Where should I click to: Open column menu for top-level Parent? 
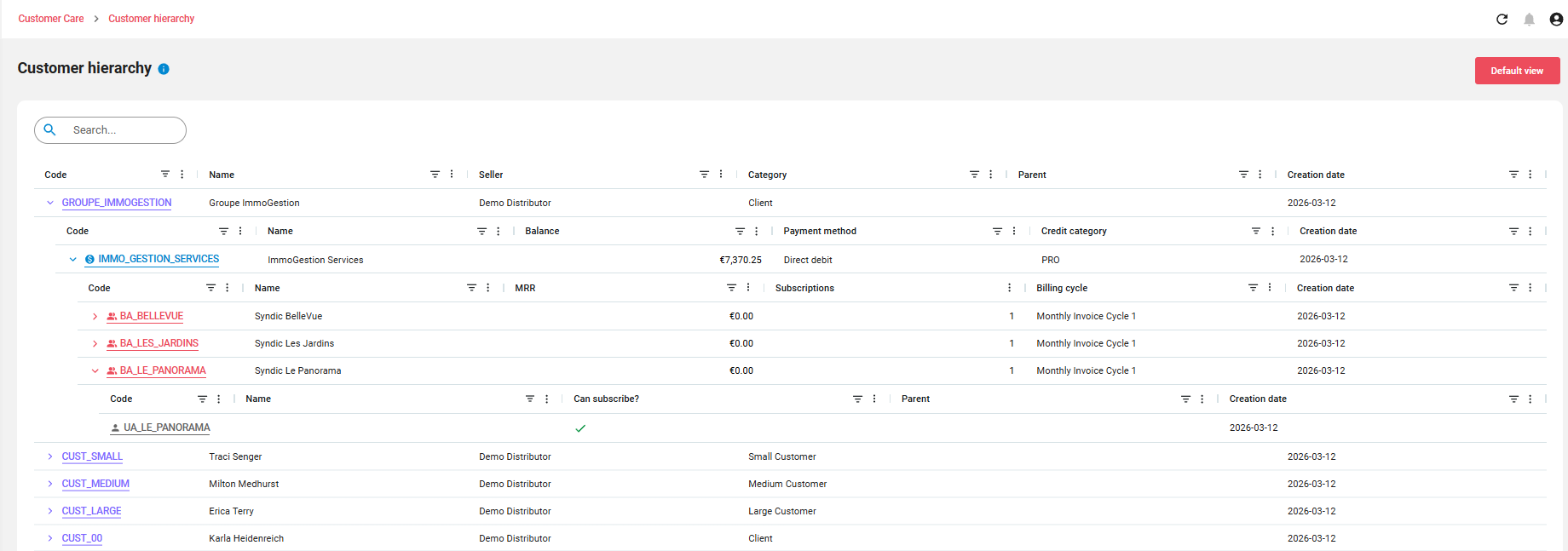pos(1260,174)
